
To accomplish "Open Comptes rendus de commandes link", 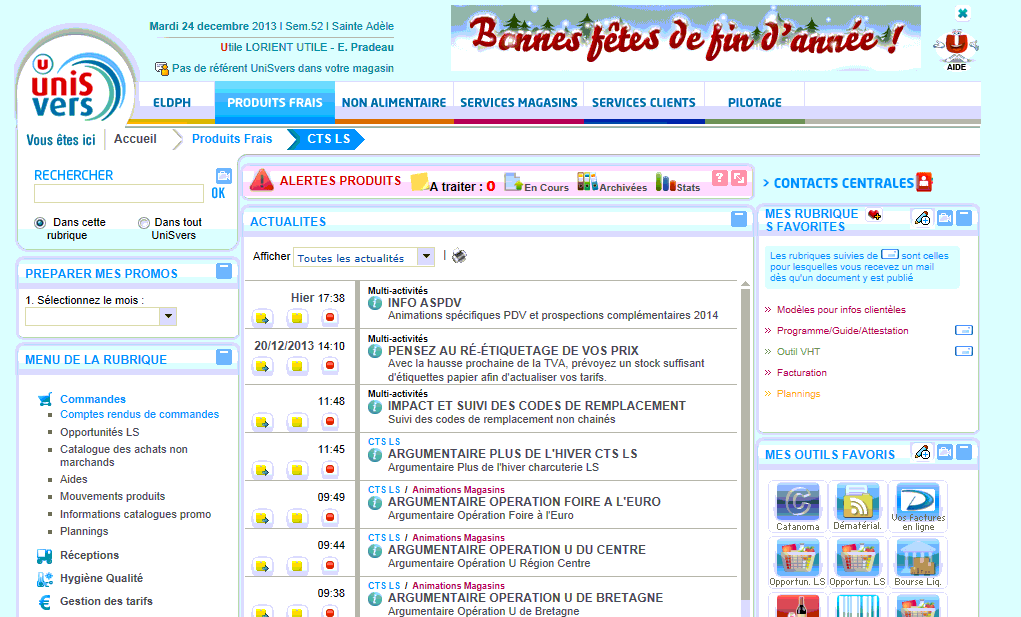I will [x=139, y=414].
